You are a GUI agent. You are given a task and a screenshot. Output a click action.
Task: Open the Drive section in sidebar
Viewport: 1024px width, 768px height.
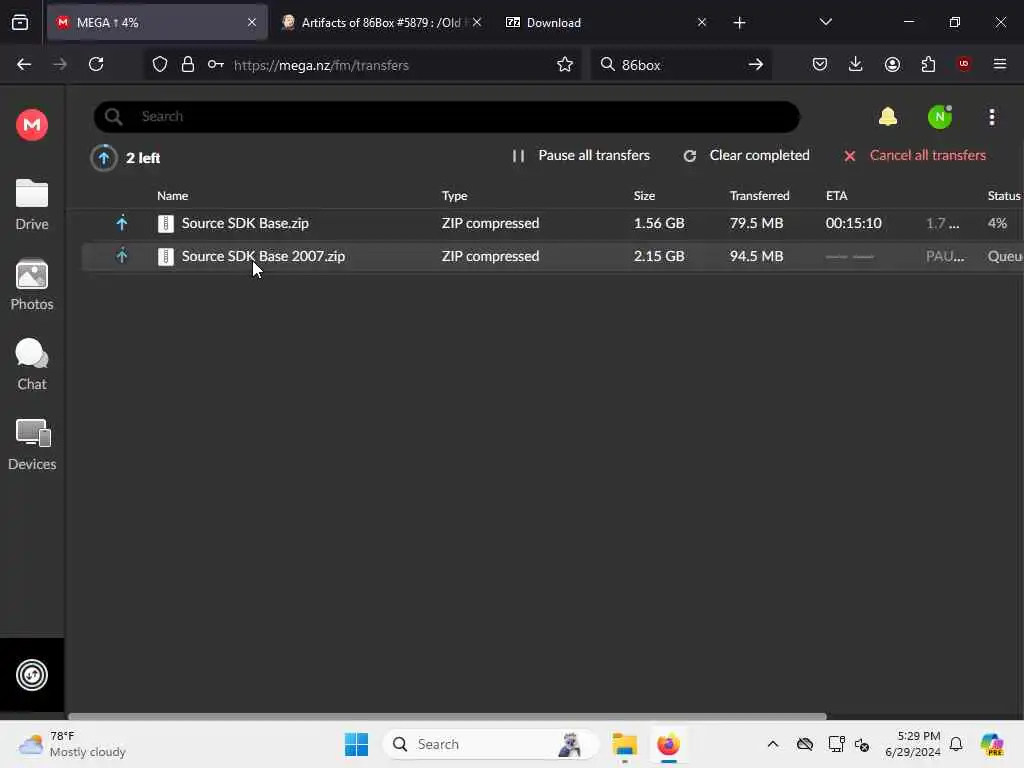[x=31, y=204]
